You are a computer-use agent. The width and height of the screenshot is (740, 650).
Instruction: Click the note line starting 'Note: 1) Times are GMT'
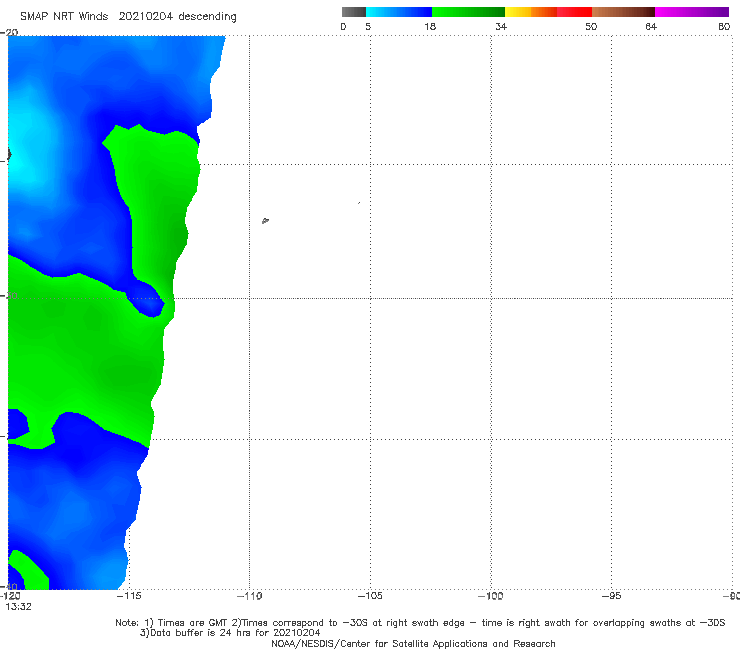coord(420,623)
